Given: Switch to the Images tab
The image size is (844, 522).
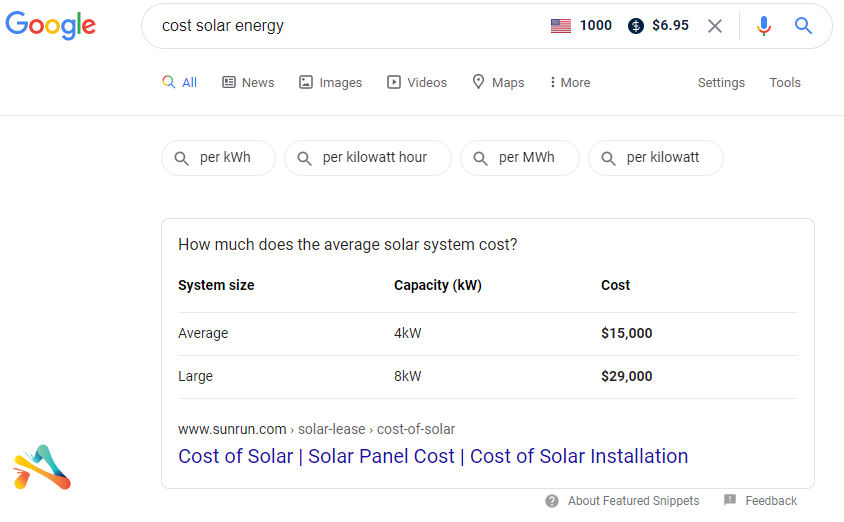Looking at the screenshot, I should click(x=331, y=83).
